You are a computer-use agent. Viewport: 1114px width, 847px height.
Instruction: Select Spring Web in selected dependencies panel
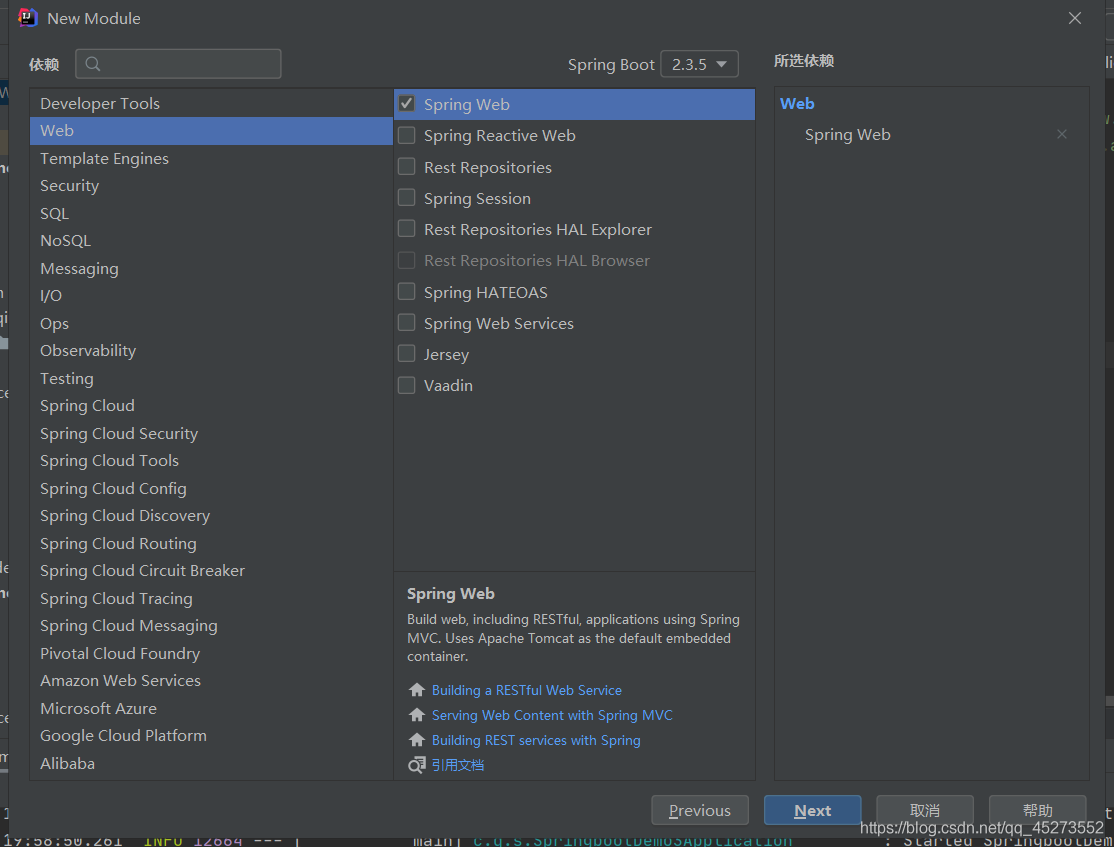point(847,134)
